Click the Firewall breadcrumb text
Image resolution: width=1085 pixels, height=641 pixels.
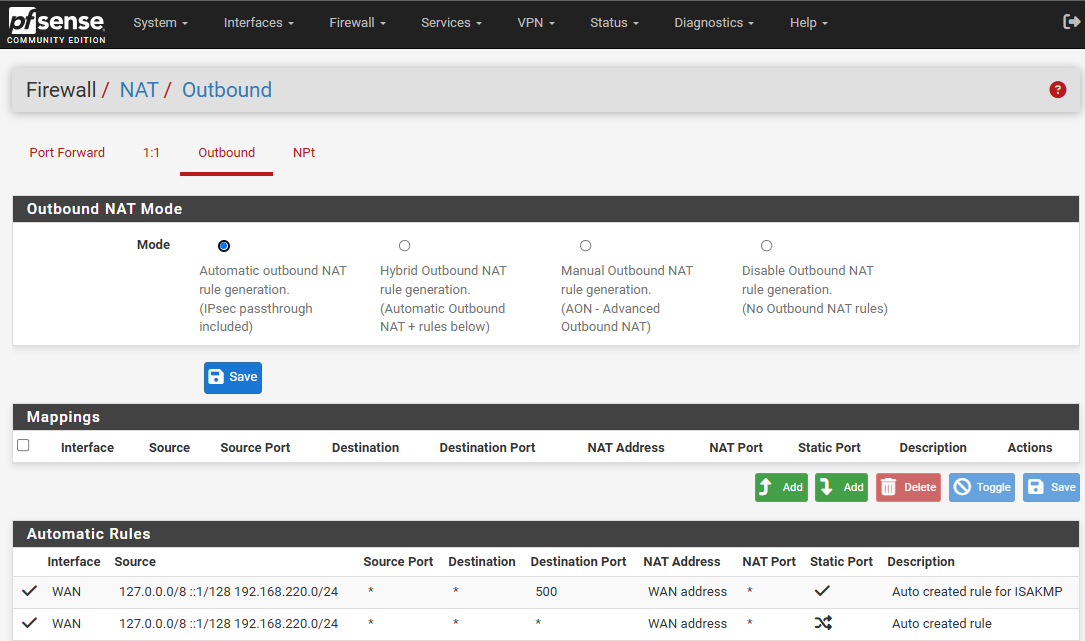click(61, 90)
